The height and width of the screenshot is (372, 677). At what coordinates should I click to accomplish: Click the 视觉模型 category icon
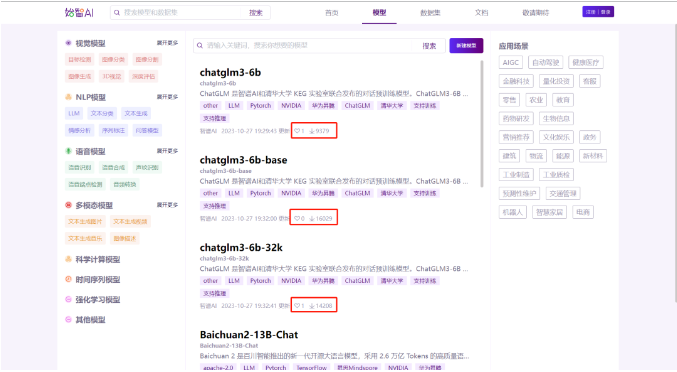coord(68,43)
